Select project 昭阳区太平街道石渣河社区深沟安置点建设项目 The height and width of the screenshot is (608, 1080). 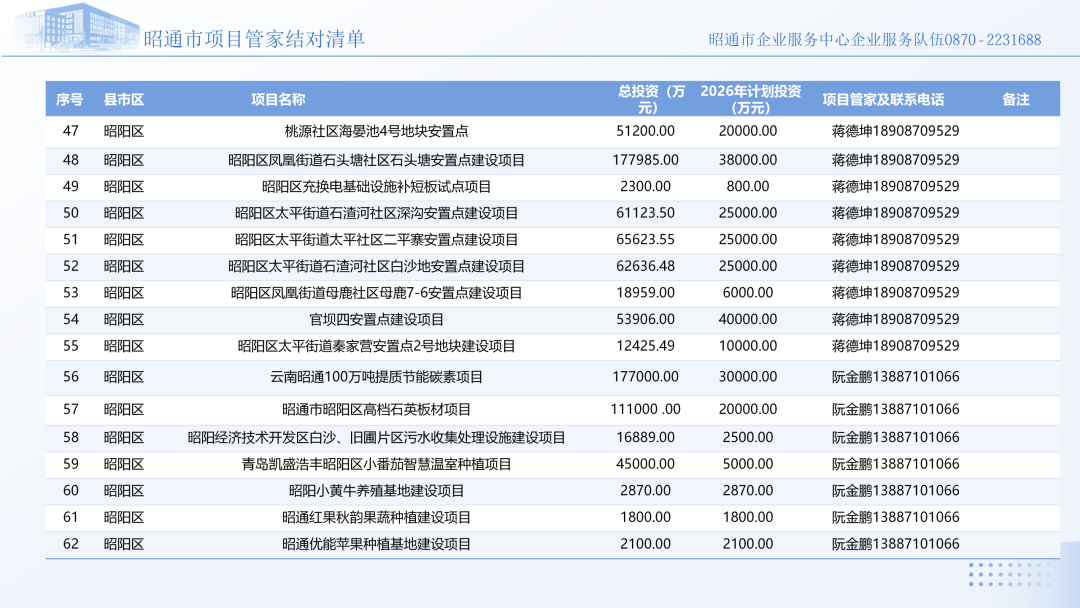pos(377,213)
